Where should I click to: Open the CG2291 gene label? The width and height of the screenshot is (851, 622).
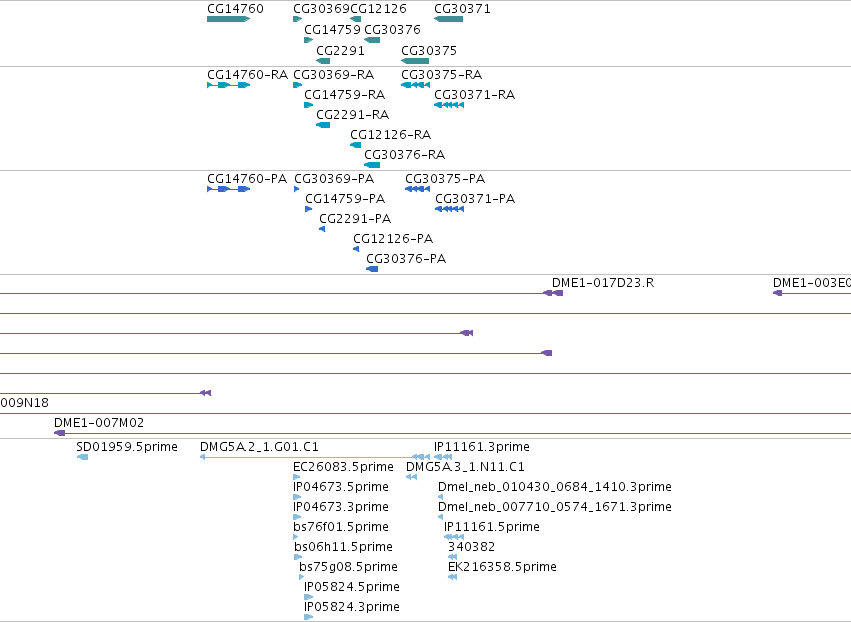(x=340, y=51)
